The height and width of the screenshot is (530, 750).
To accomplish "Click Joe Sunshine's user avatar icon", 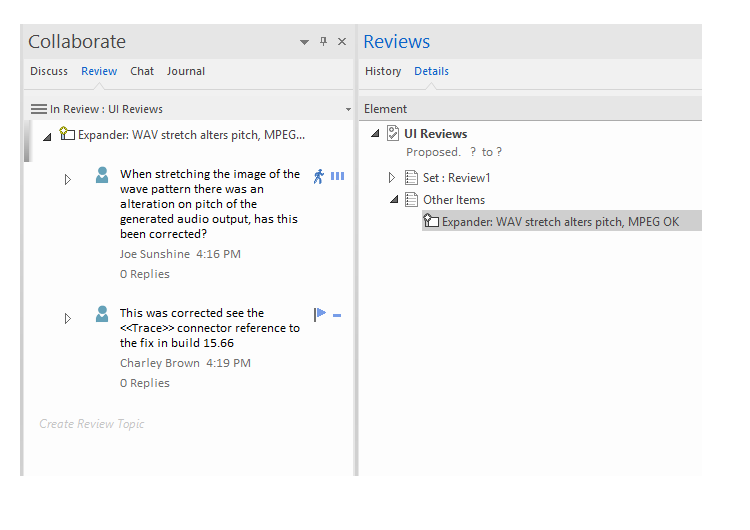I will (x=102, y=176).
